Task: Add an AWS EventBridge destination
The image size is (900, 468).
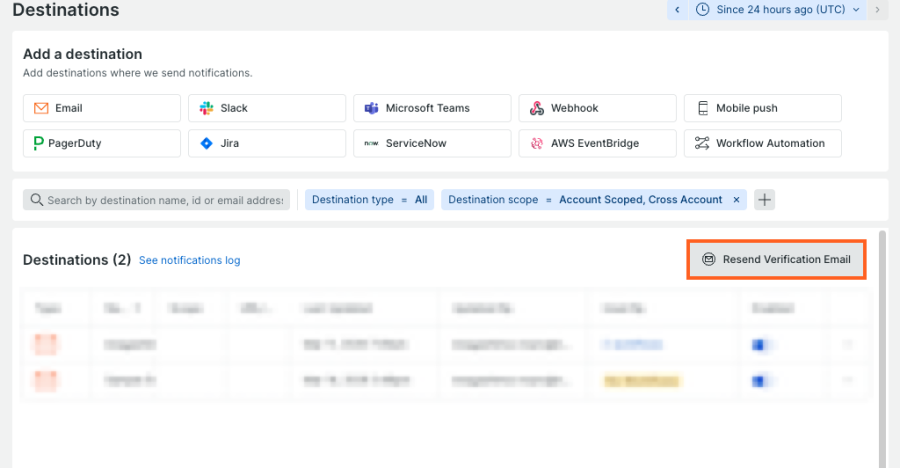Action: pos(598,143)
